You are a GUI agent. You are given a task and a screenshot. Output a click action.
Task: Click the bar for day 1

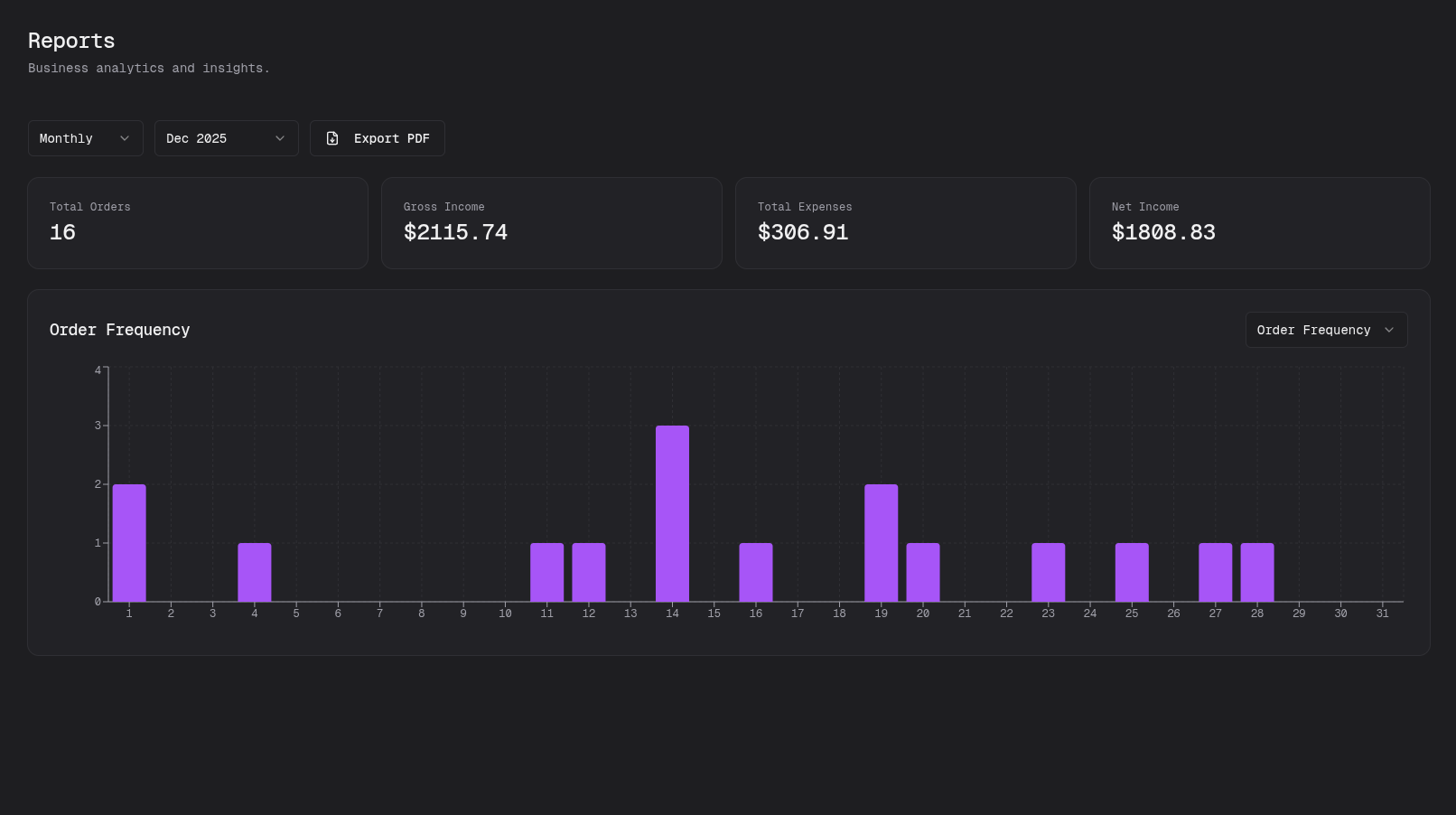(129, 542)
